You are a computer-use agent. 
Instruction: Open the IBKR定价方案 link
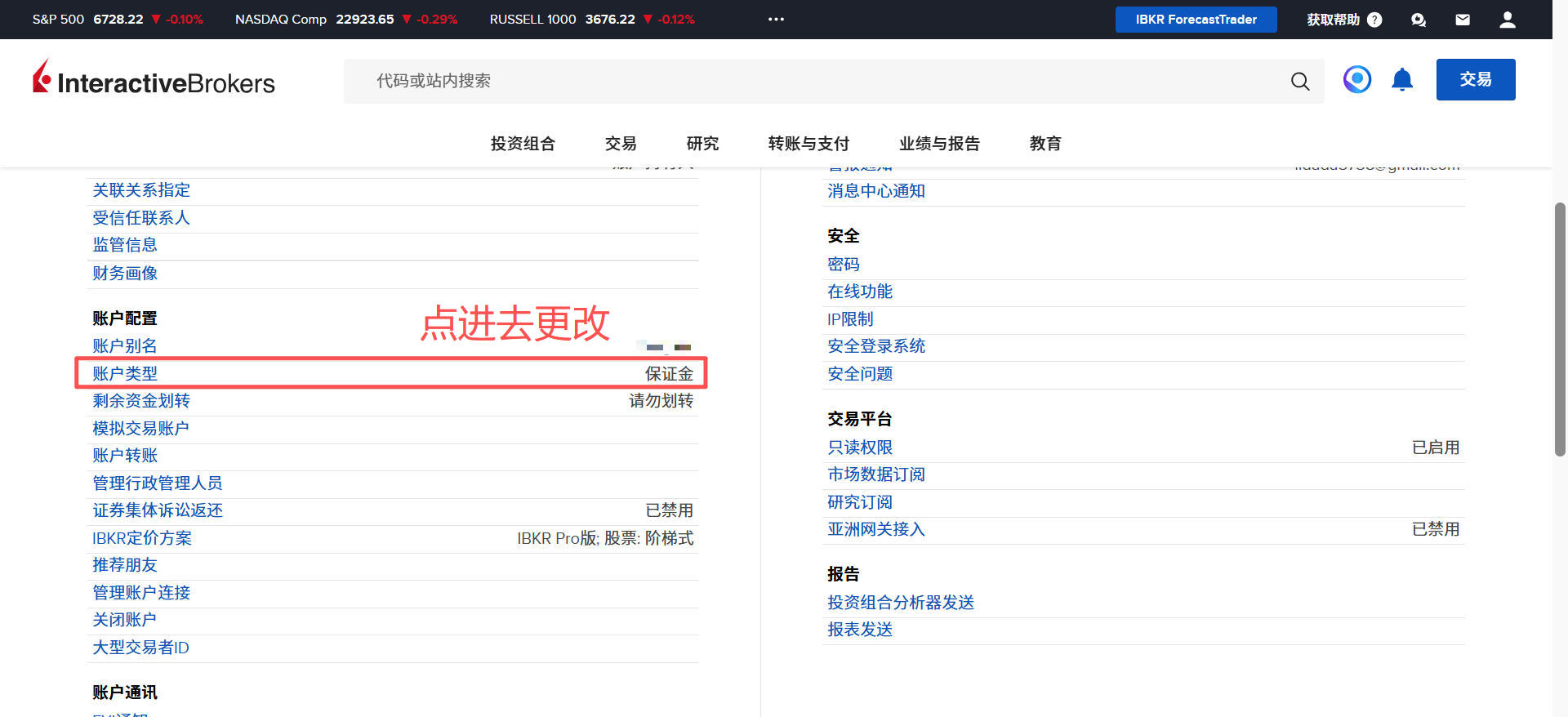click(x=142, y=538)
